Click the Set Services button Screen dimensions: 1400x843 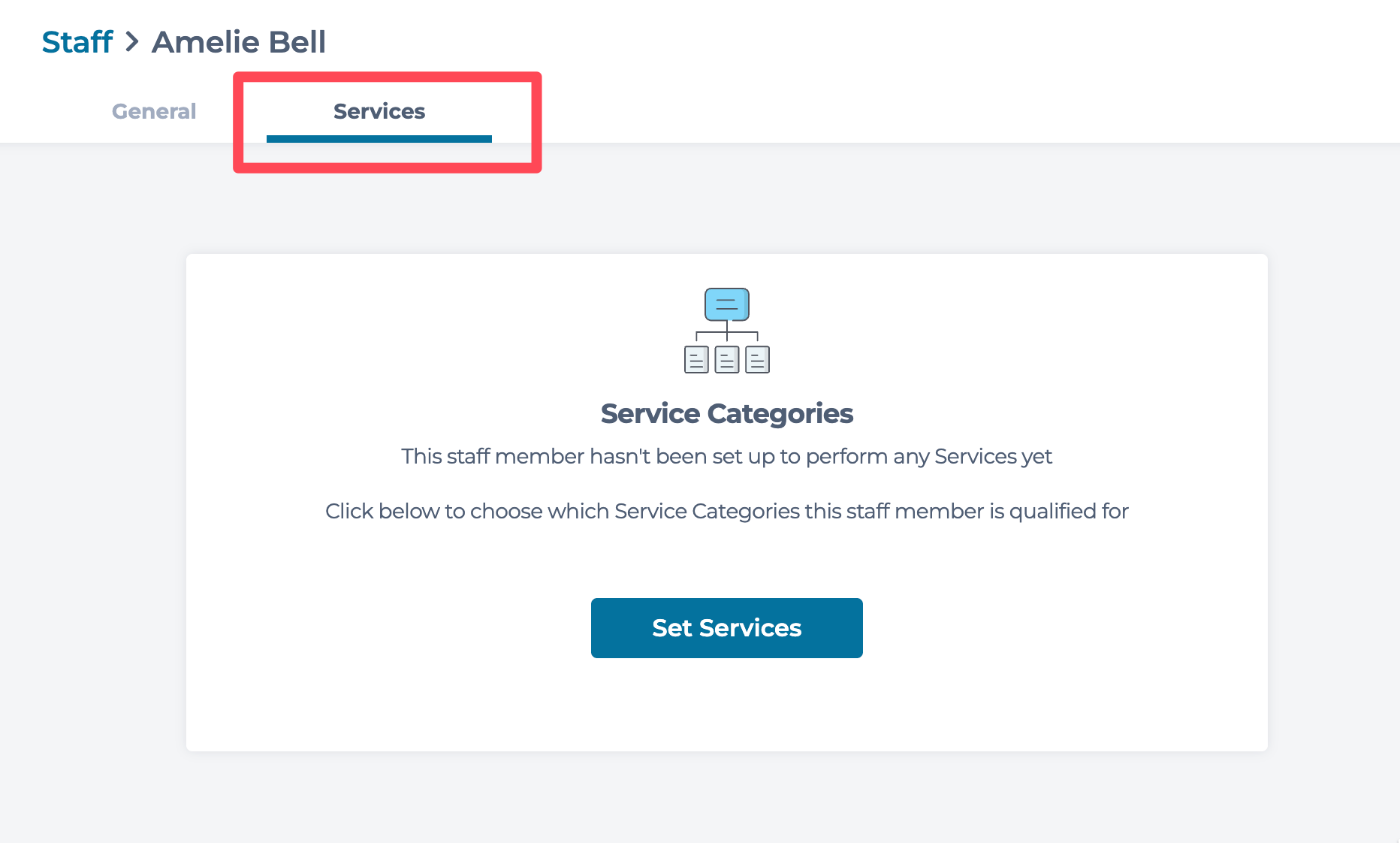point(727,628)
